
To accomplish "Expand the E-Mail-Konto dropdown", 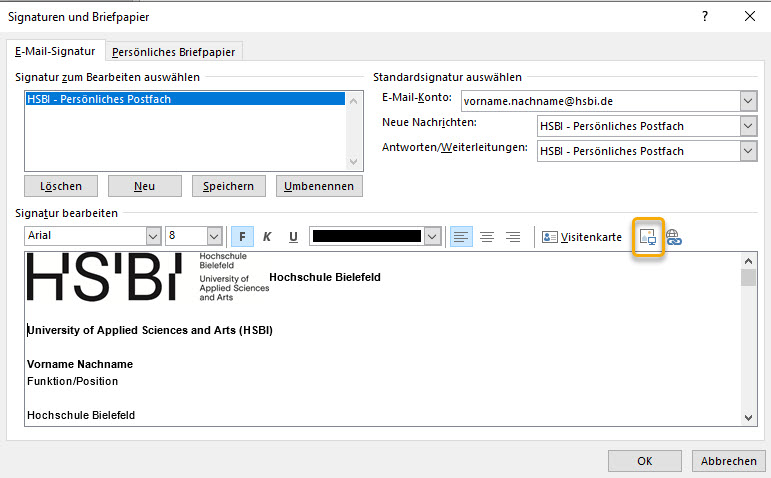I will click(x=748, y=101).
